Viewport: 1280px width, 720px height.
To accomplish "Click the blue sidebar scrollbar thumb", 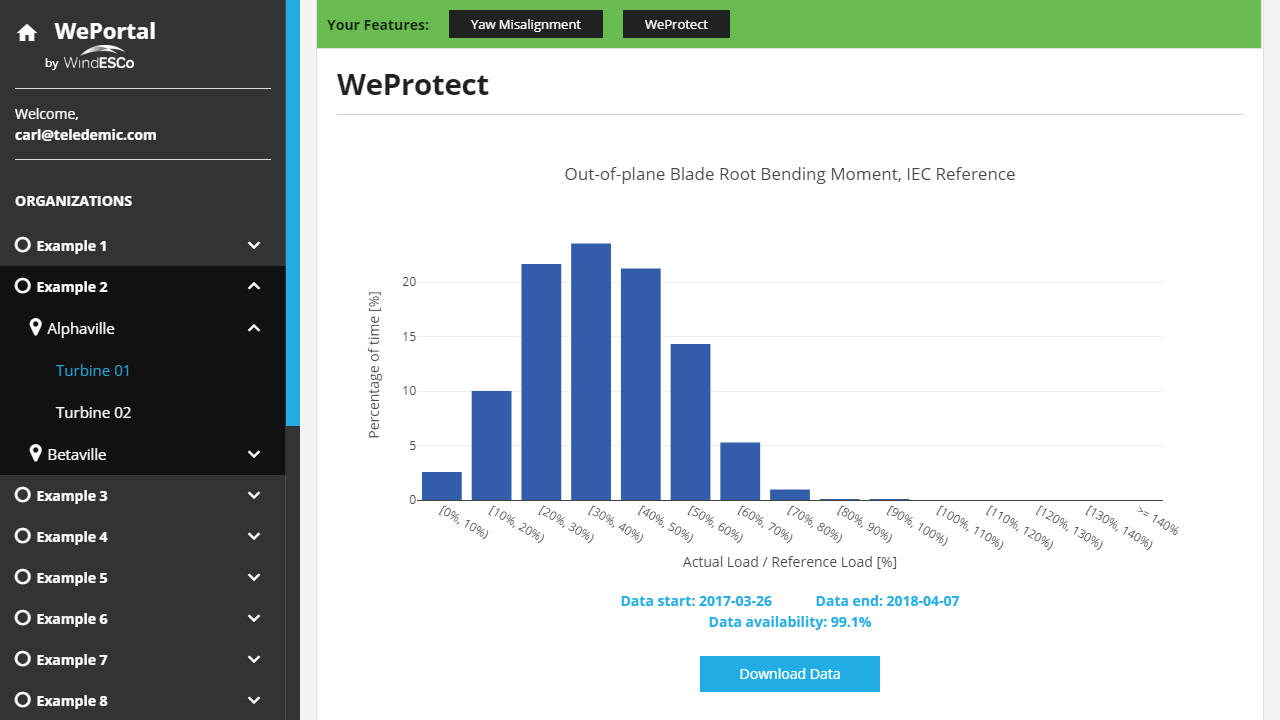I will (x=293, y=213).
